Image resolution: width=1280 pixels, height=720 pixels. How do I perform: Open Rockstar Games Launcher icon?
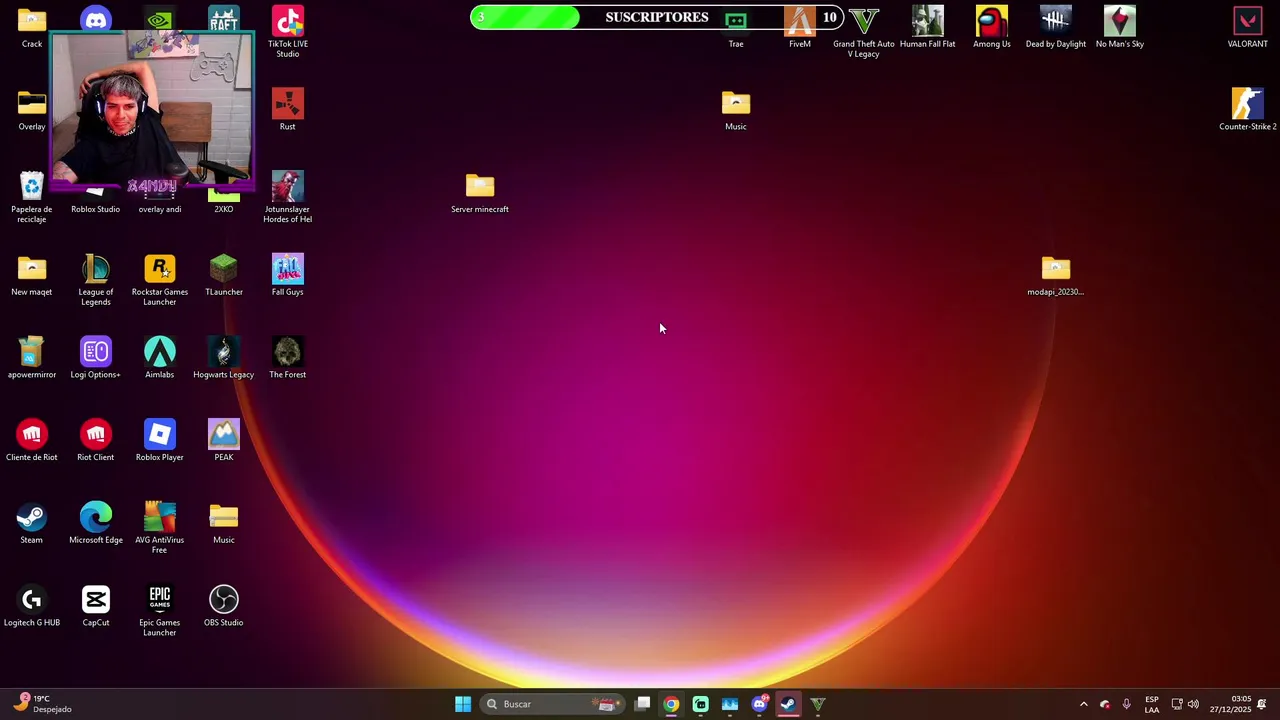coord(160,280)
